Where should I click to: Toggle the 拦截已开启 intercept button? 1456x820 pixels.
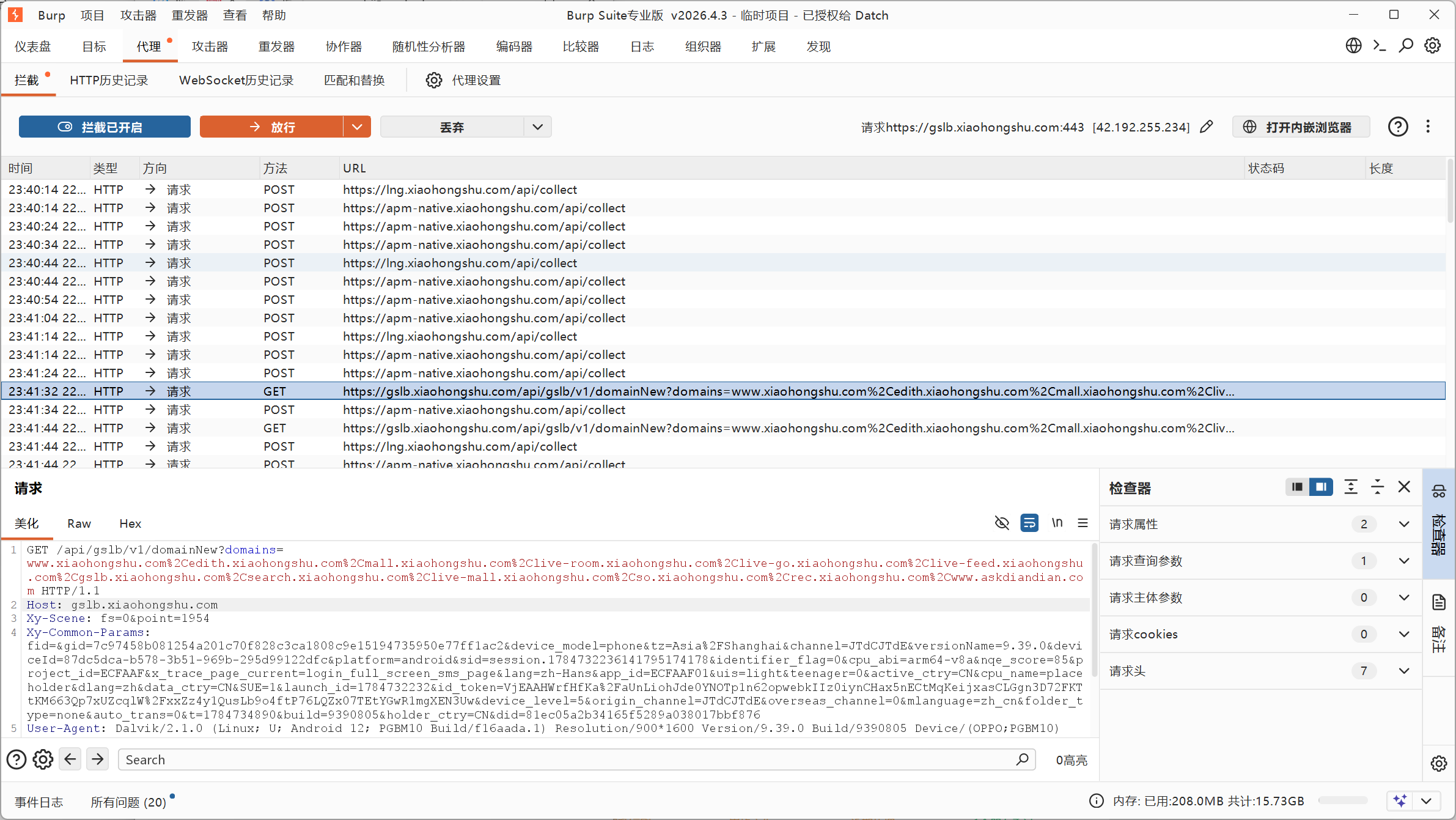[105, 127]
